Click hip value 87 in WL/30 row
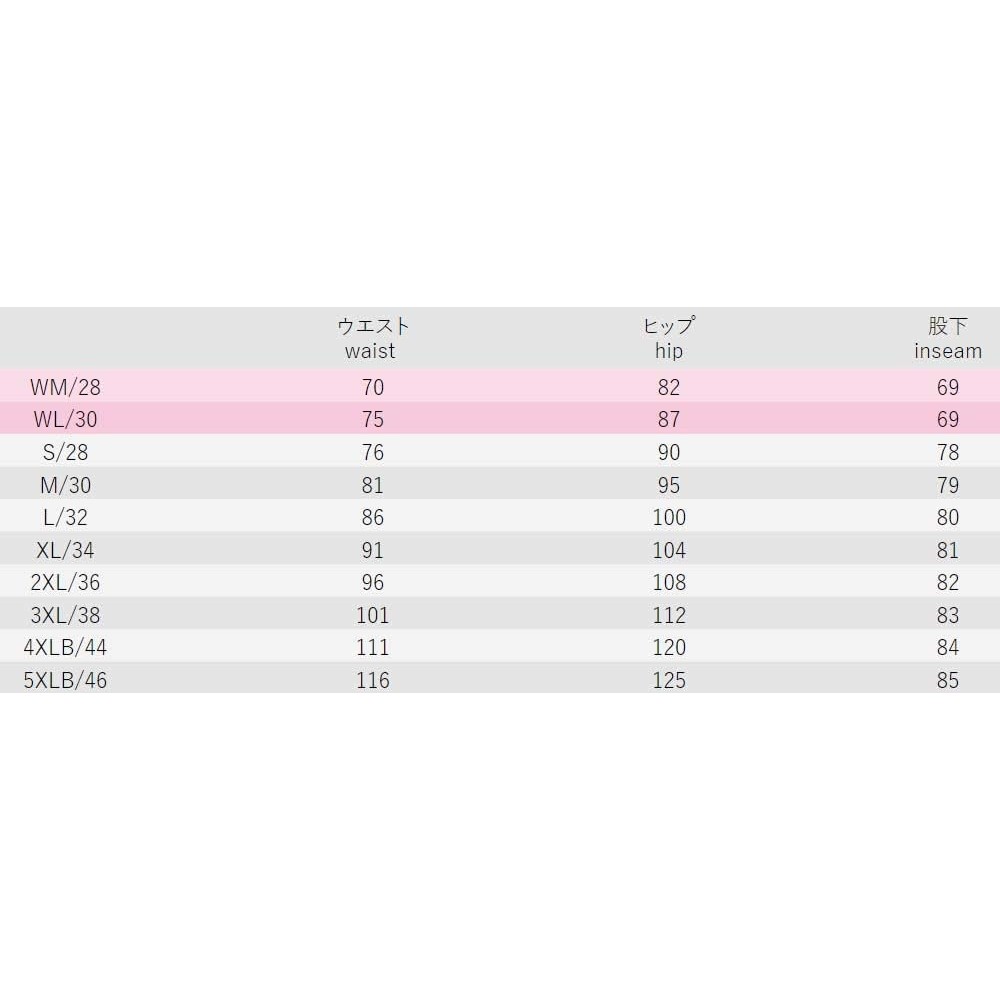This screenshot has width=1000, height=1000. point(669,420)
